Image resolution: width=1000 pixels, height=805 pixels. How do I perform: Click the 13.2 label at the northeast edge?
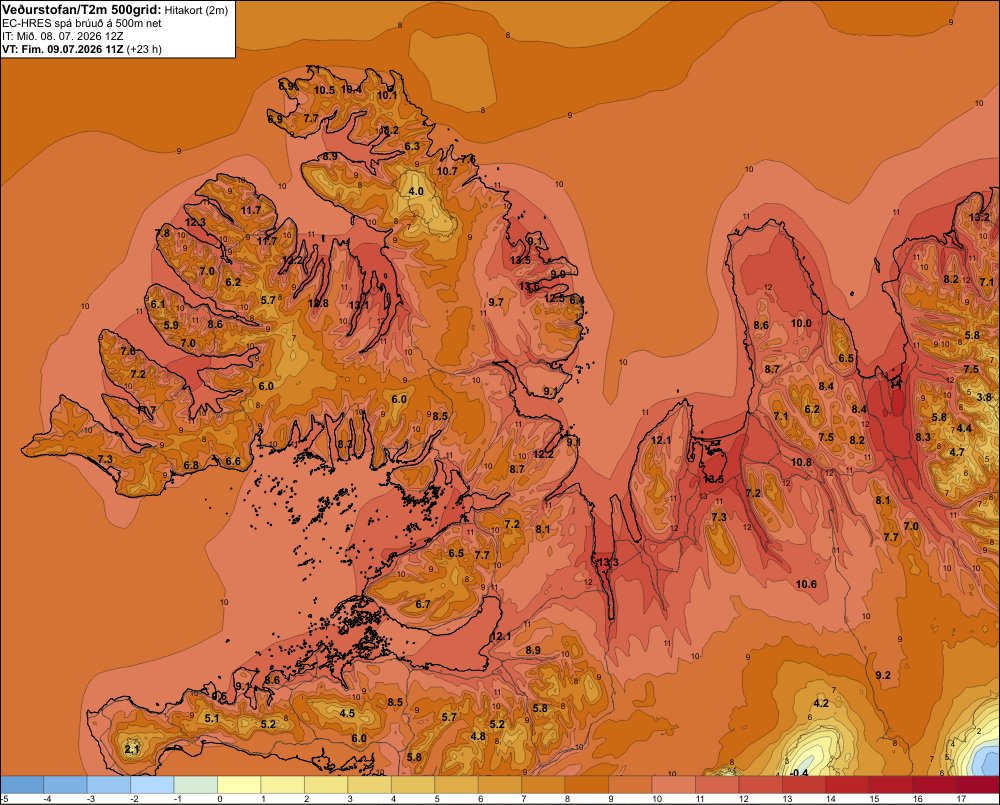tap(979, 217)
